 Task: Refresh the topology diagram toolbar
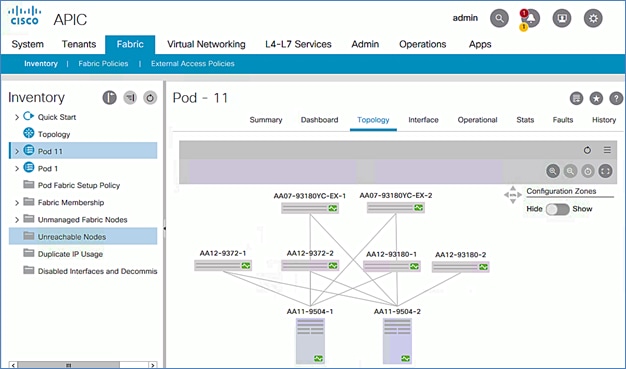[587, 150]
